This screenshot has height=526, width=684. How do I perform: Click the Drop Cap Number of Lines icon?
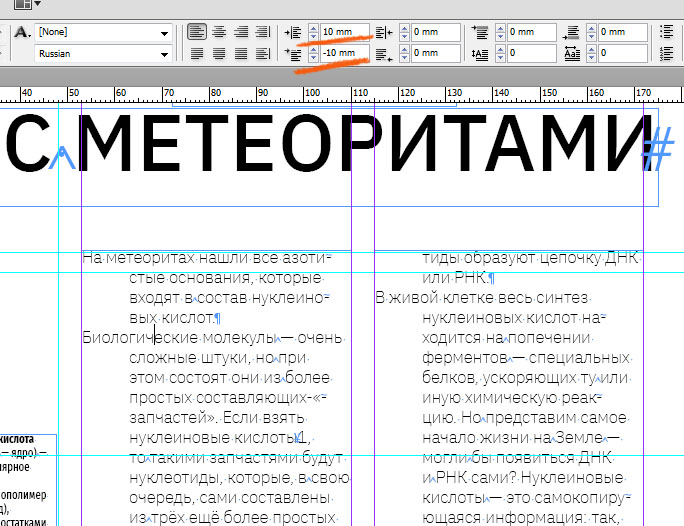click(x=480, y=54)
